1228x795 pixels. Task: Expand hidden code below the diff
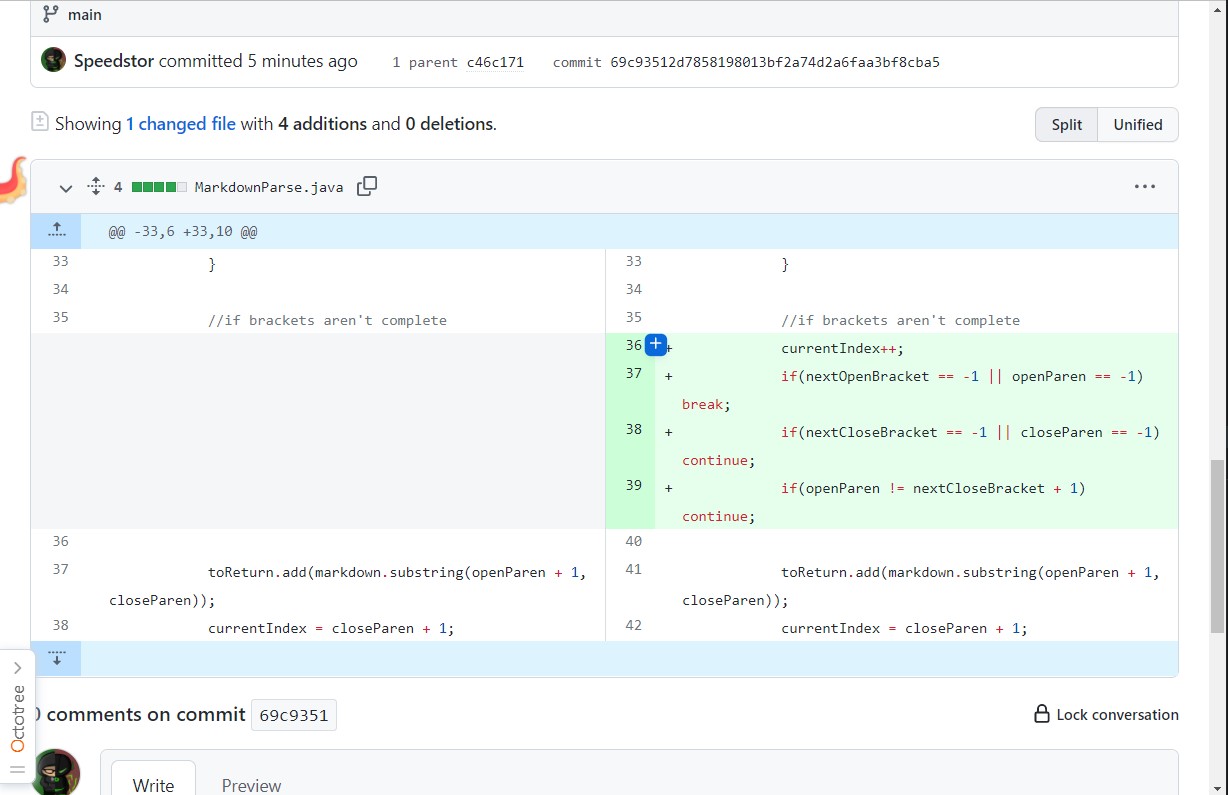[x=56, y=658]
